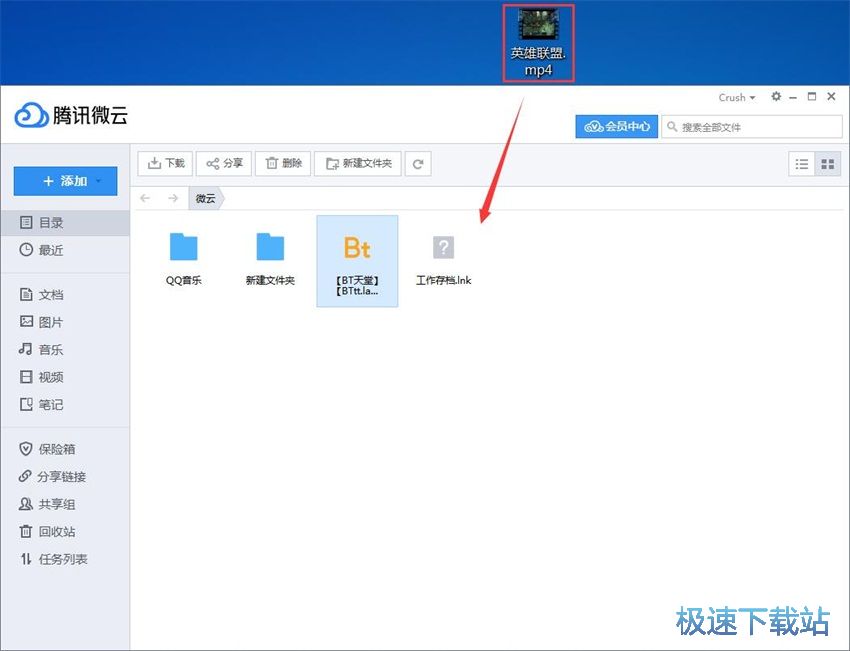Navigate forward with the right arrow
Screen dimensions: 850x651
click(173, 198)
